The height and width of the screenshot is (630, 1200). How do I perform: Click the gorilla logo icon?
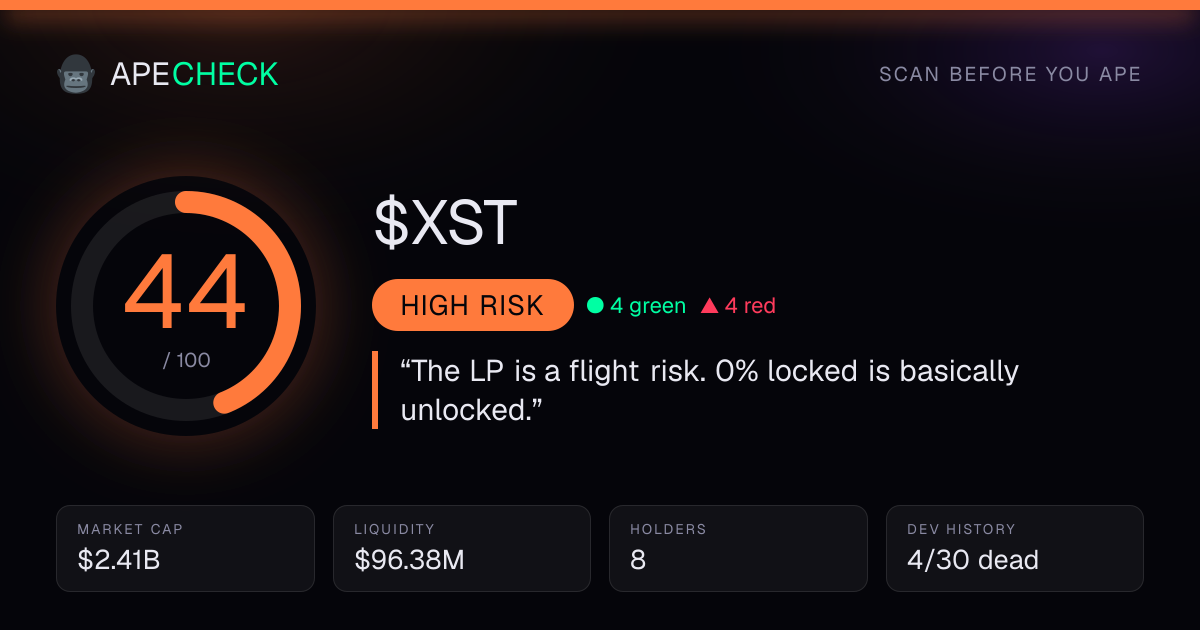(x=75, y=74)
